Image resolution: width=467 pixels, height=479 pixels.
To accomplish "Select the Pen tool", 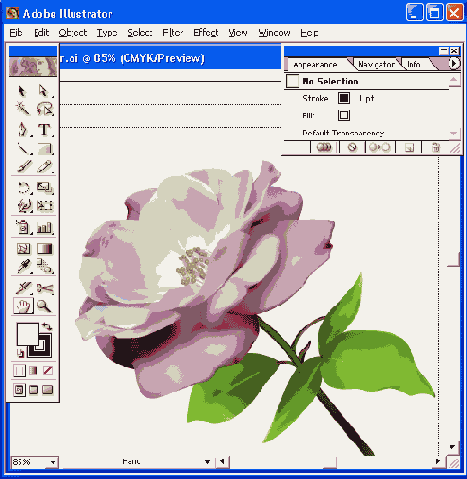I will pos(23,129).
